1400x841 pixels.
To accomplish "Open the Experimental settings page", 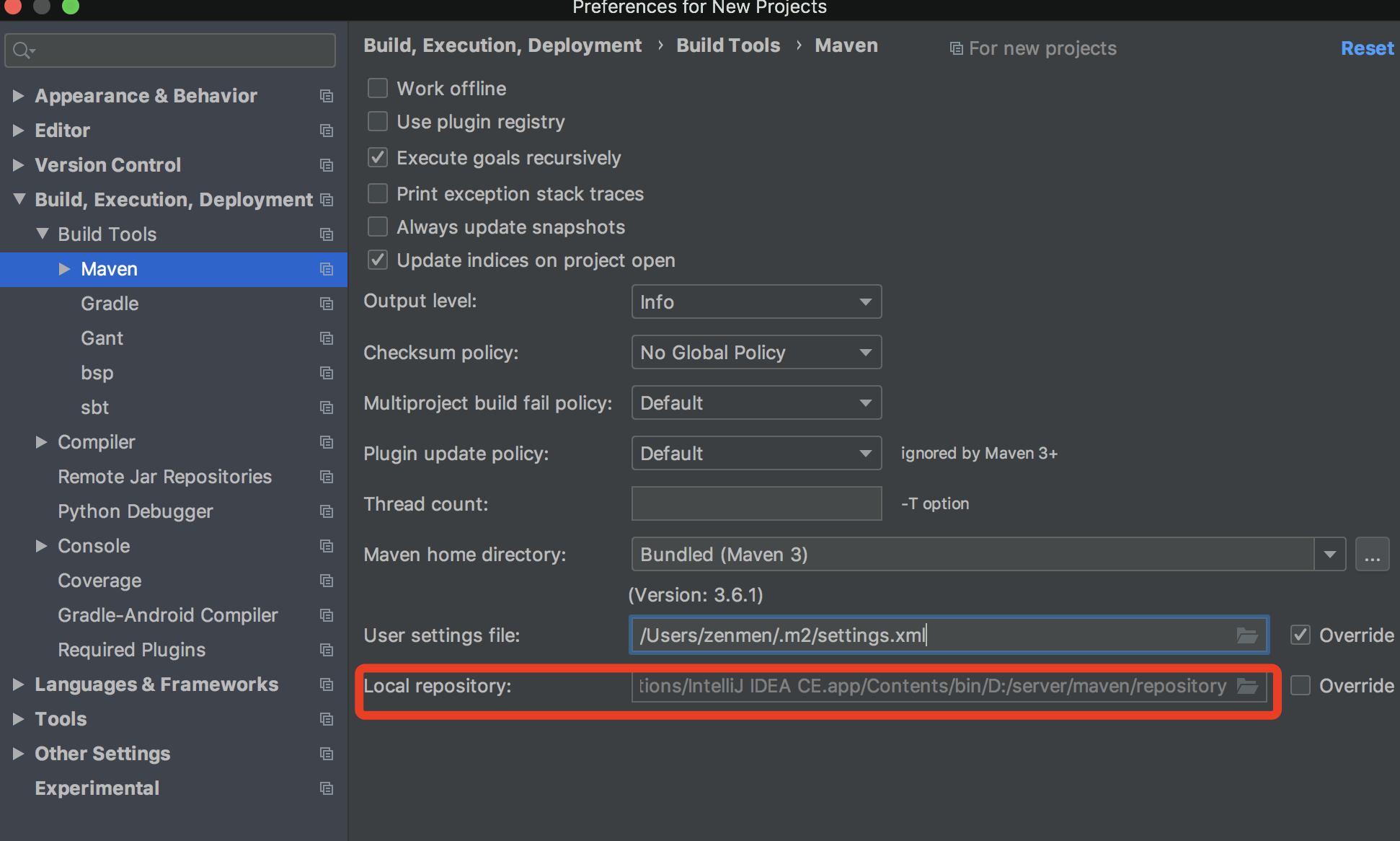I will click(x=97, y=788).
